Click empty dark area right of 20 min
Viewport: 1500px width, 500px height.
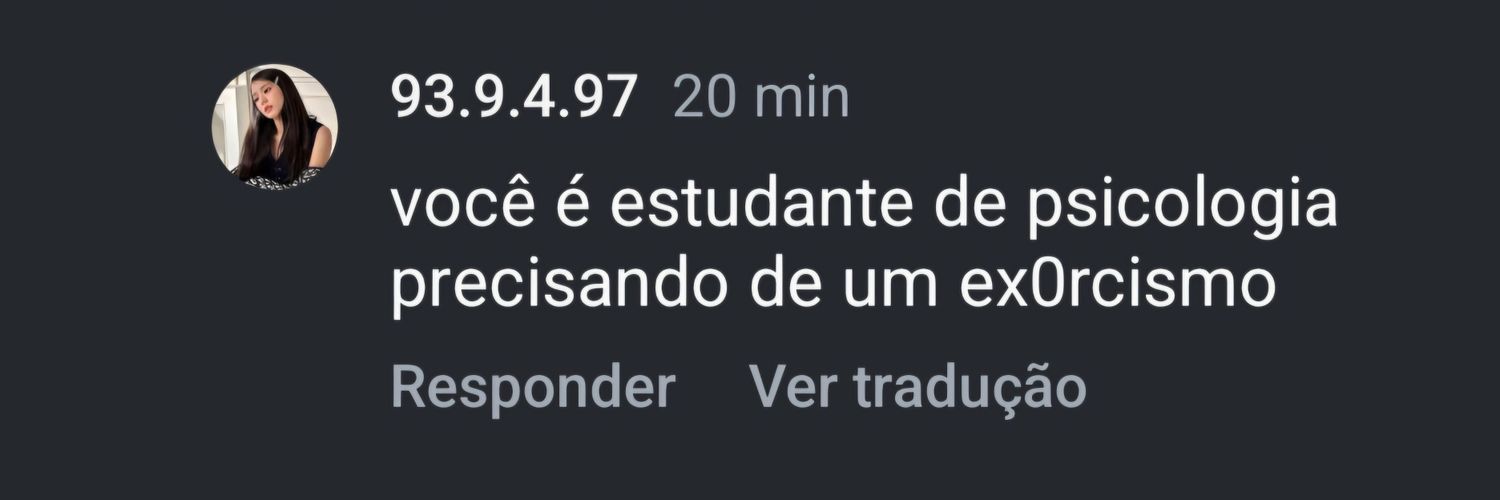pyautogui.click(x=1150, y=98)
